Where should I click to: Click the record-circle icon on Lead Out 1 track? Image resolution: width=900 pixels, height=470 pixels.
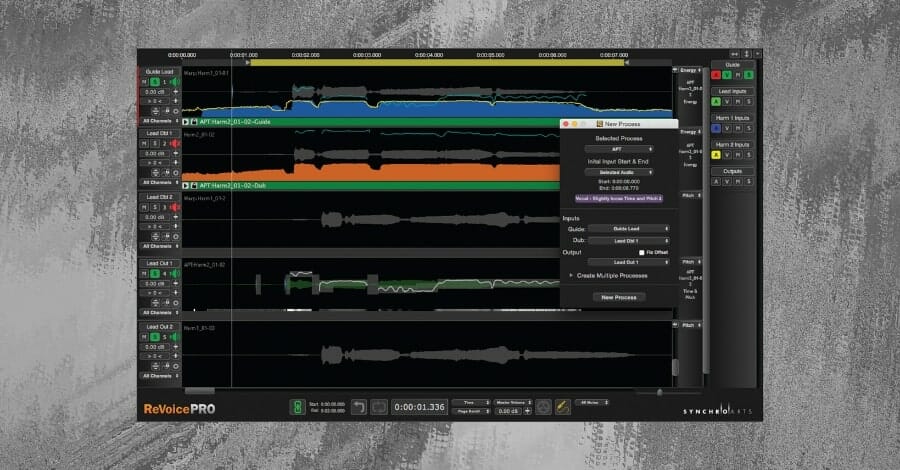176,302
